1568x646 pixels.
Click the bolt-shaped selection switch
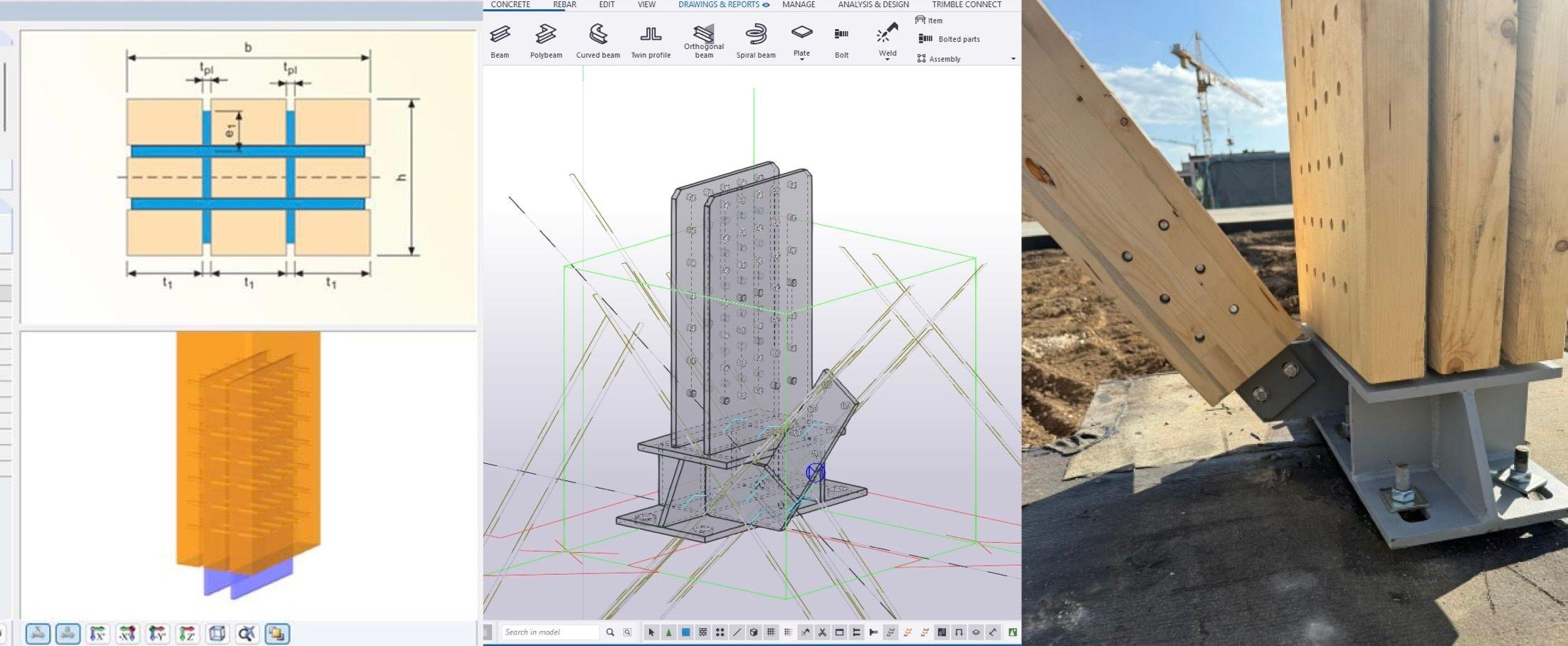873,632
